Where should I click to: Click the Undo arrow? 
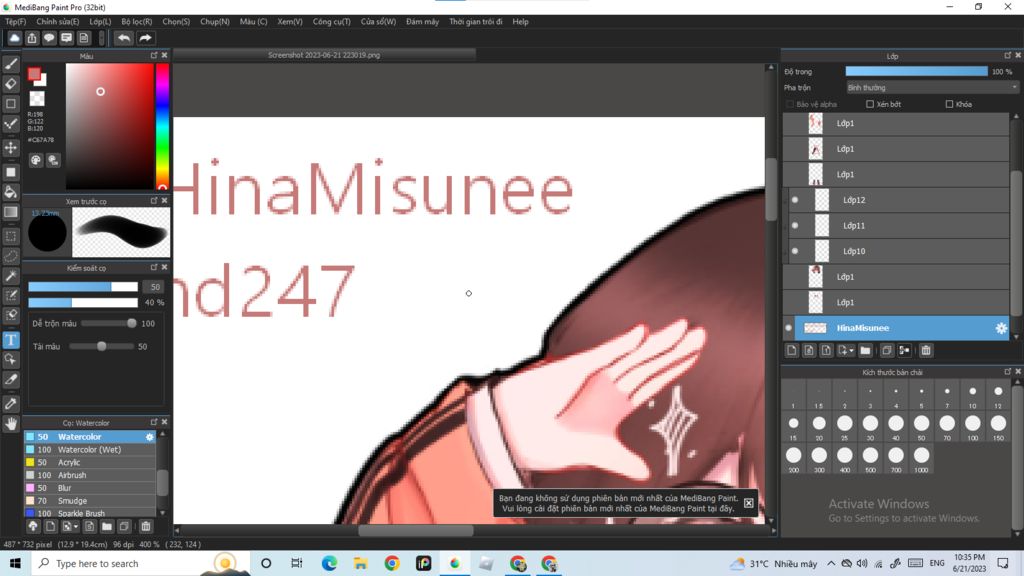[x=123, y=38]
